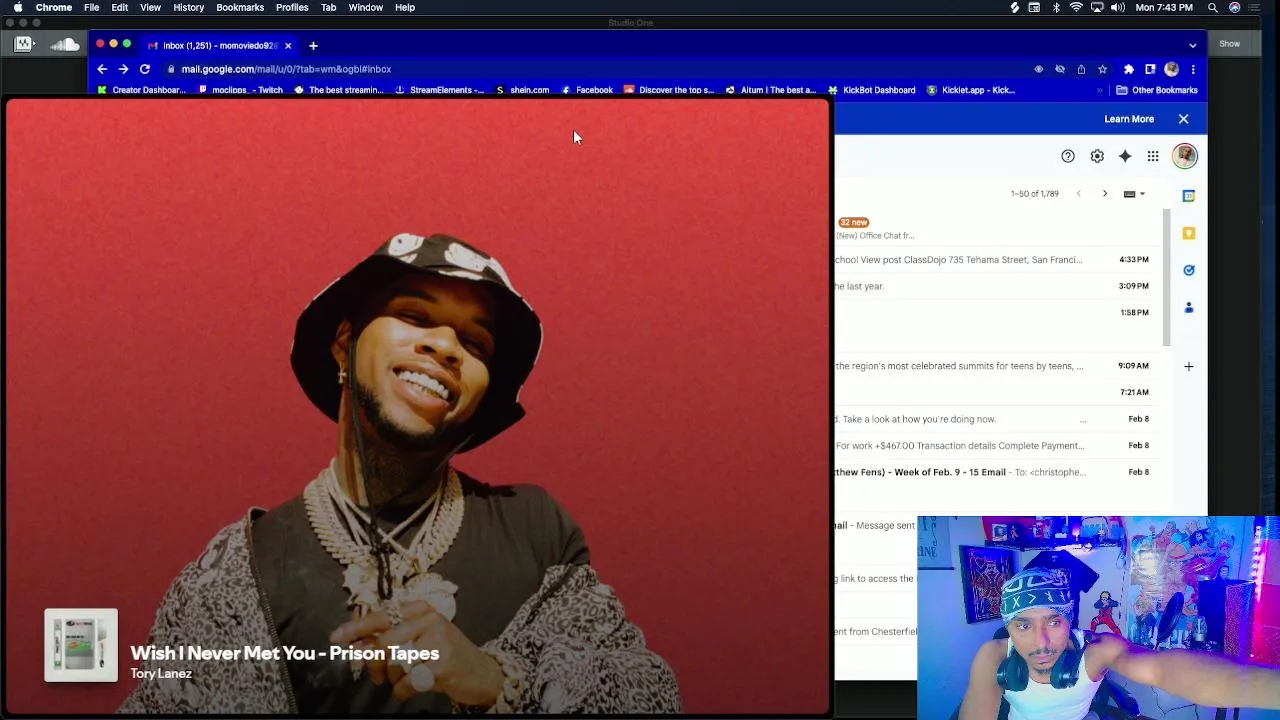Click Chrome back navigation arrow
The height and width of the screenshot is (720, 1280).
pyautogui.click(x=102, y=69)
